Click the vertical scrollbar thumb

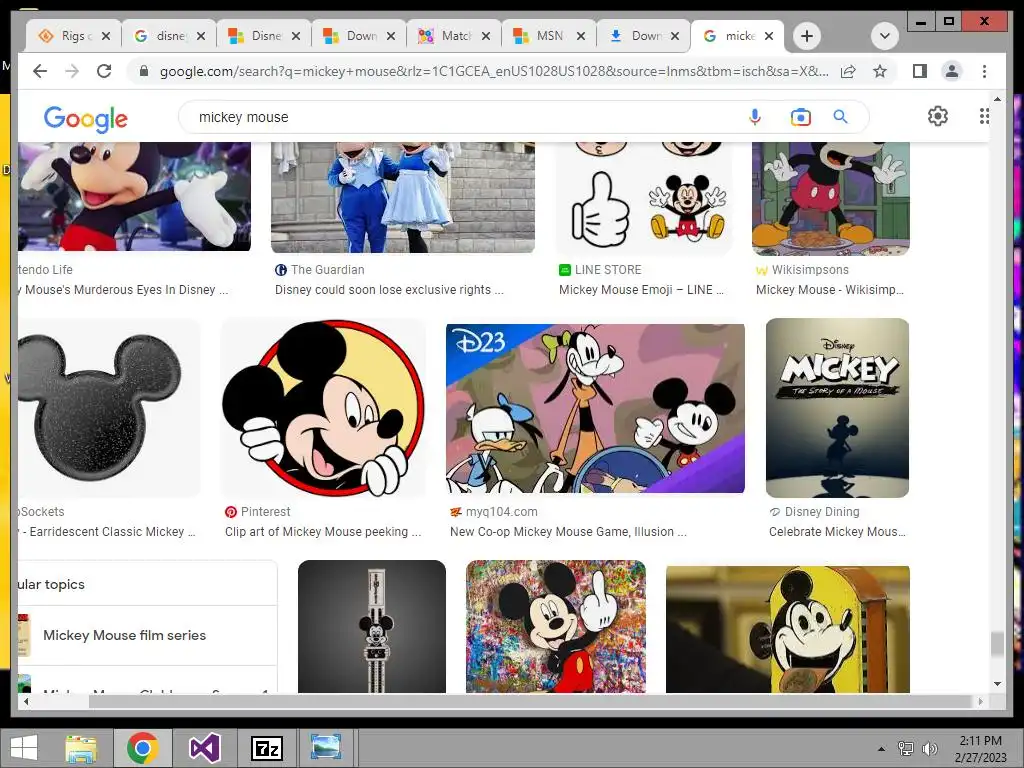tap(997, 644)
